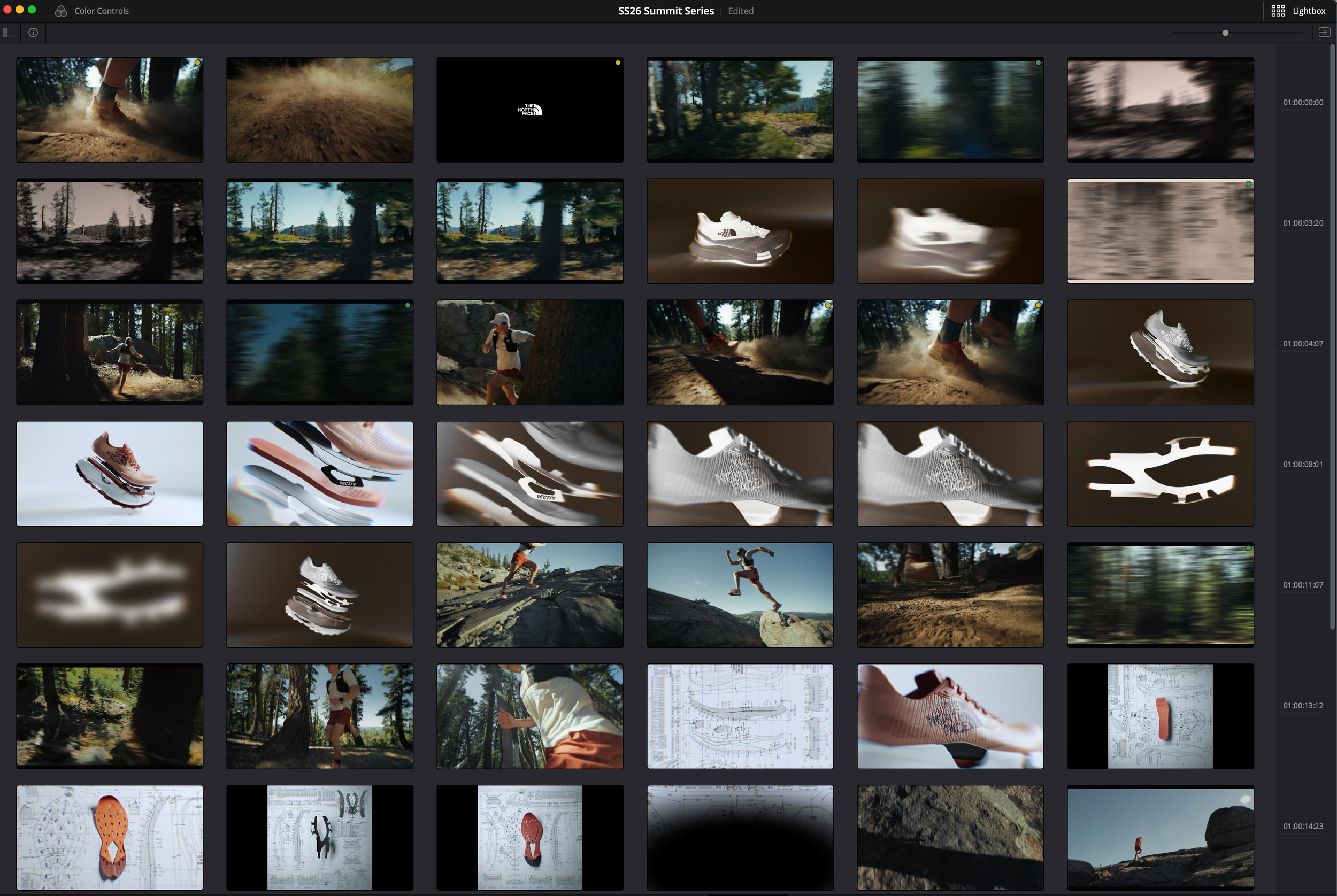The width and height of the screenshot is (1337, 896).
Task: Show clip info with the info icon
Action: pyautogui.click(x=33, y=33)
